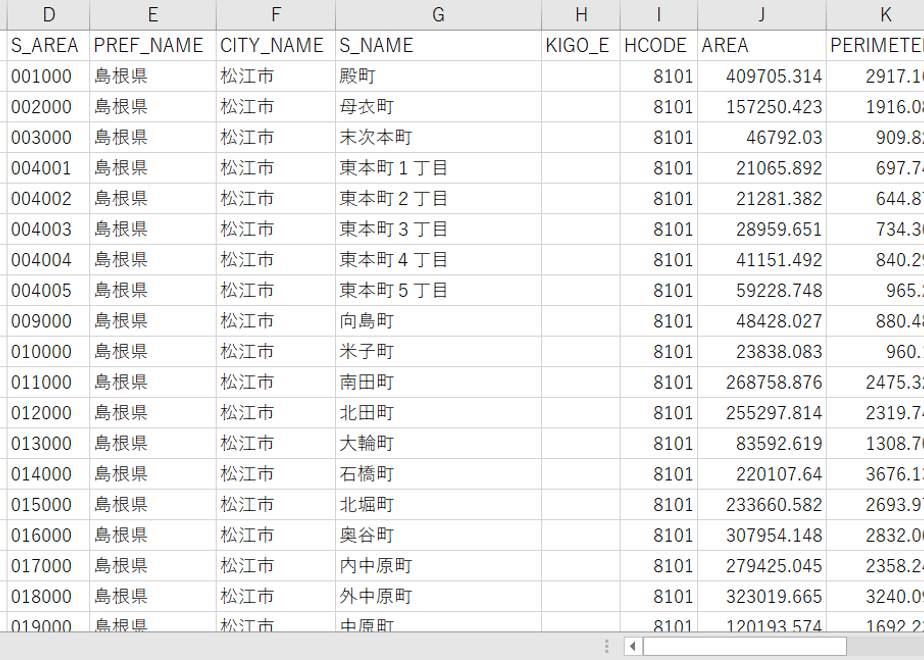This screenshot has height=660, width=924.
Task: Select AREA value 83592.619
Action: pyautogui.click(x=762, y=444)
